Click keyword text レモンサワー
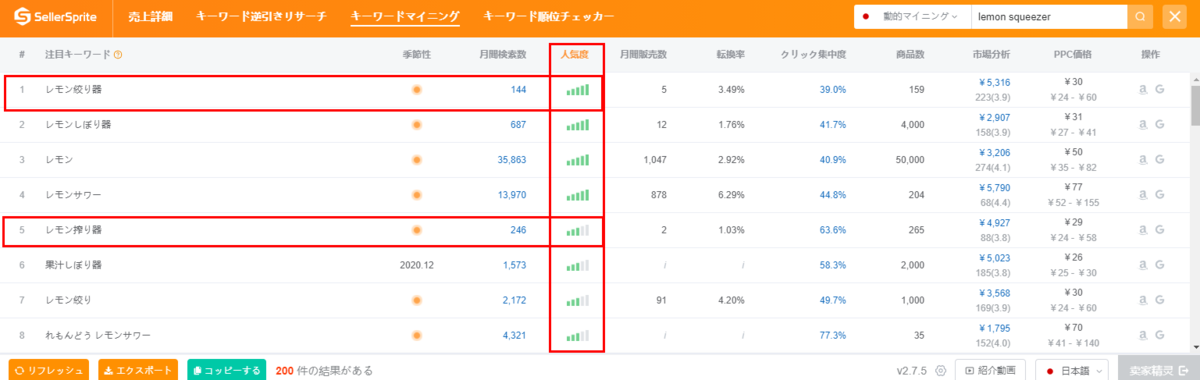 click(x=73, y=195)
